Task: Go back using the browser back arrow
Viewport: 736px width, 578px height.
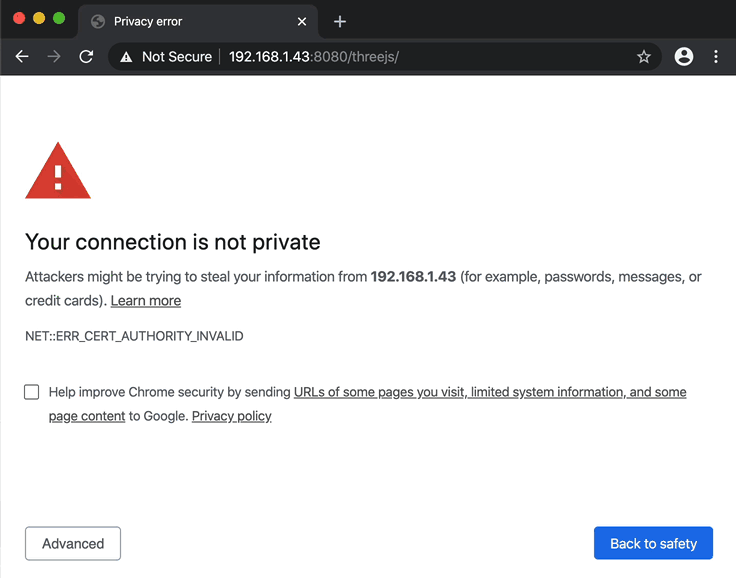Action: [22, 57]
